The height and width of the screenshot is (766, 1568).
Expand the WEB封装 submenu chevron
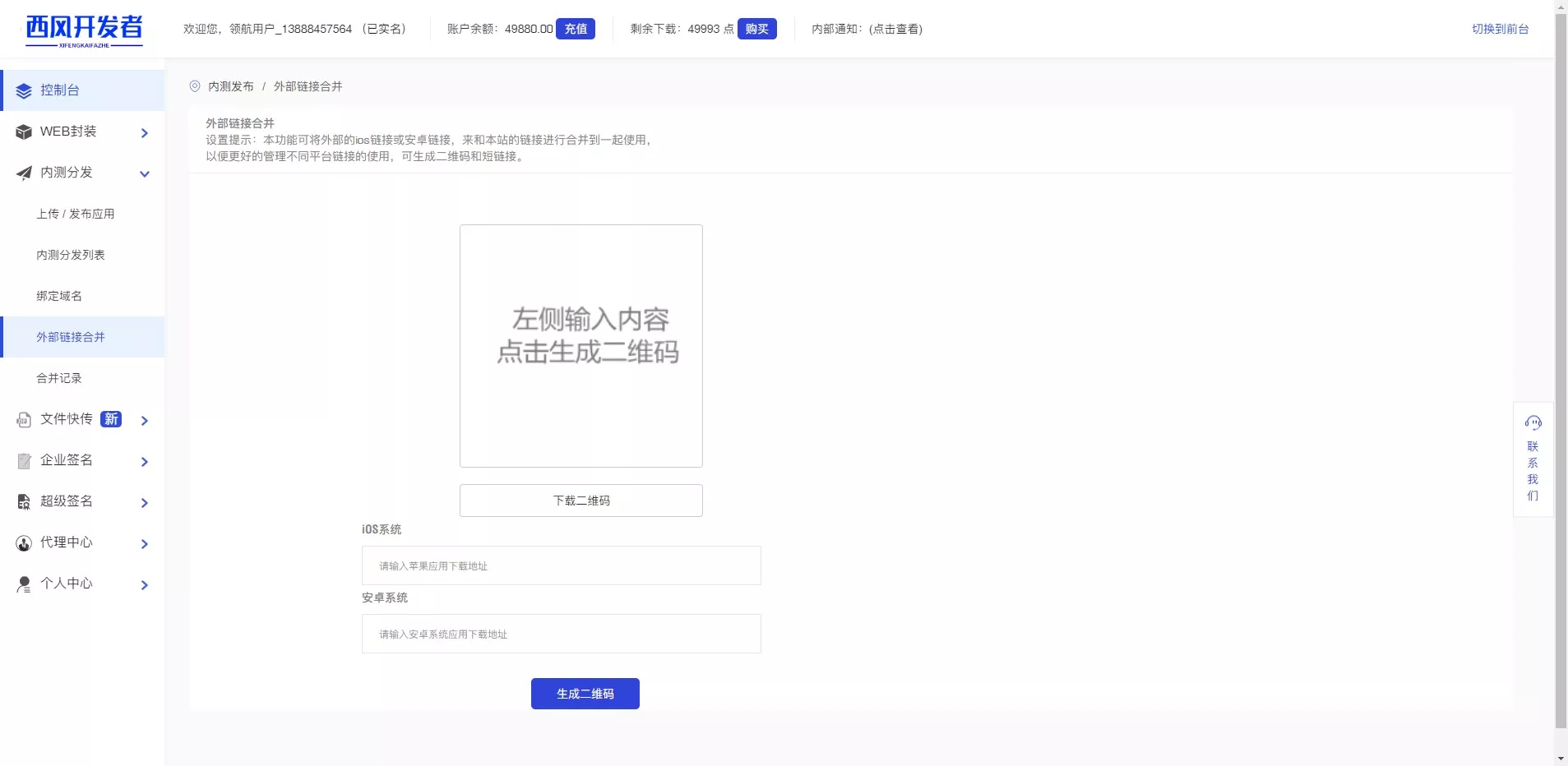145,133
